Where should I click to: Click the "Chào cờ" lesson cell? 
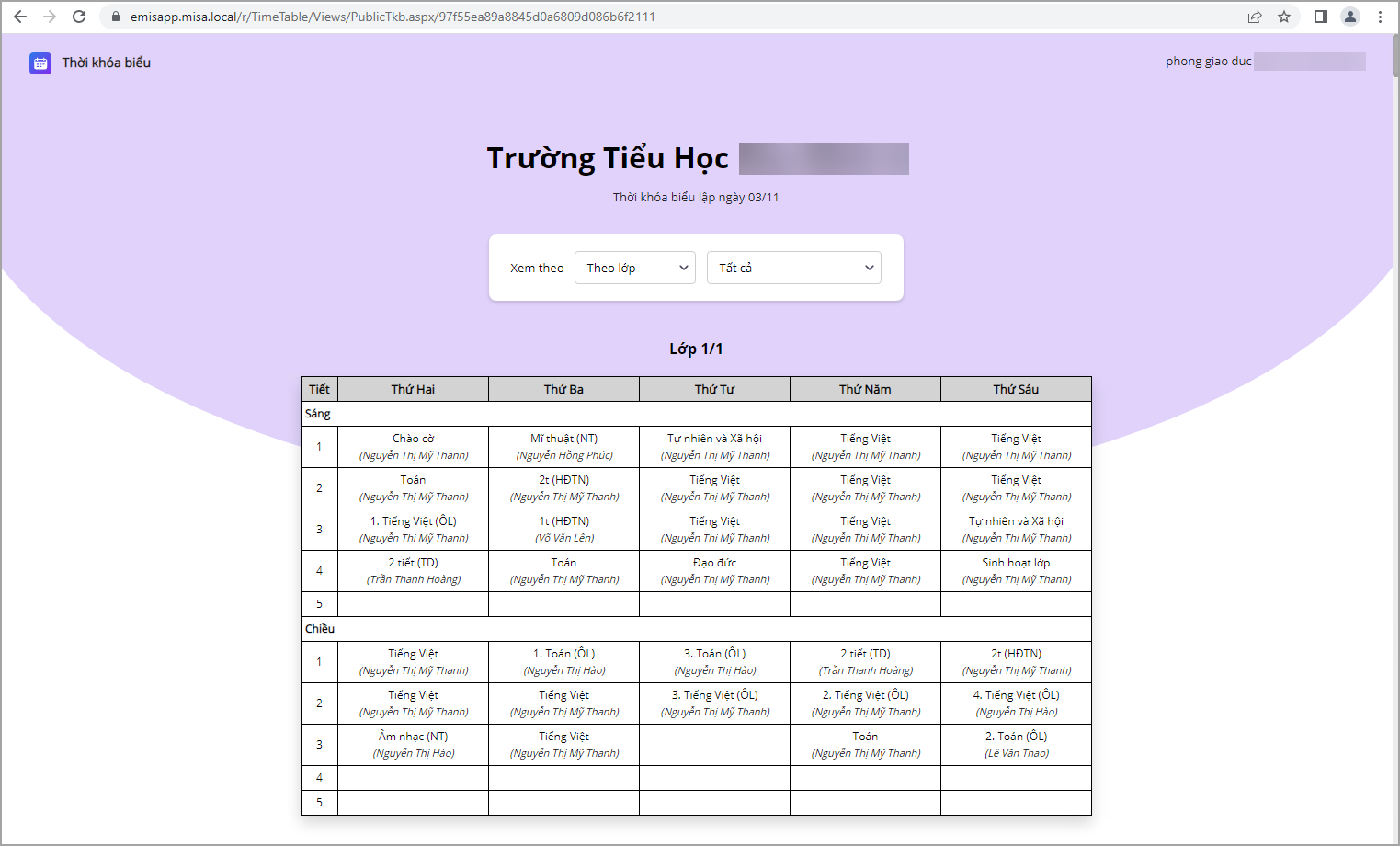click(413, 447)
